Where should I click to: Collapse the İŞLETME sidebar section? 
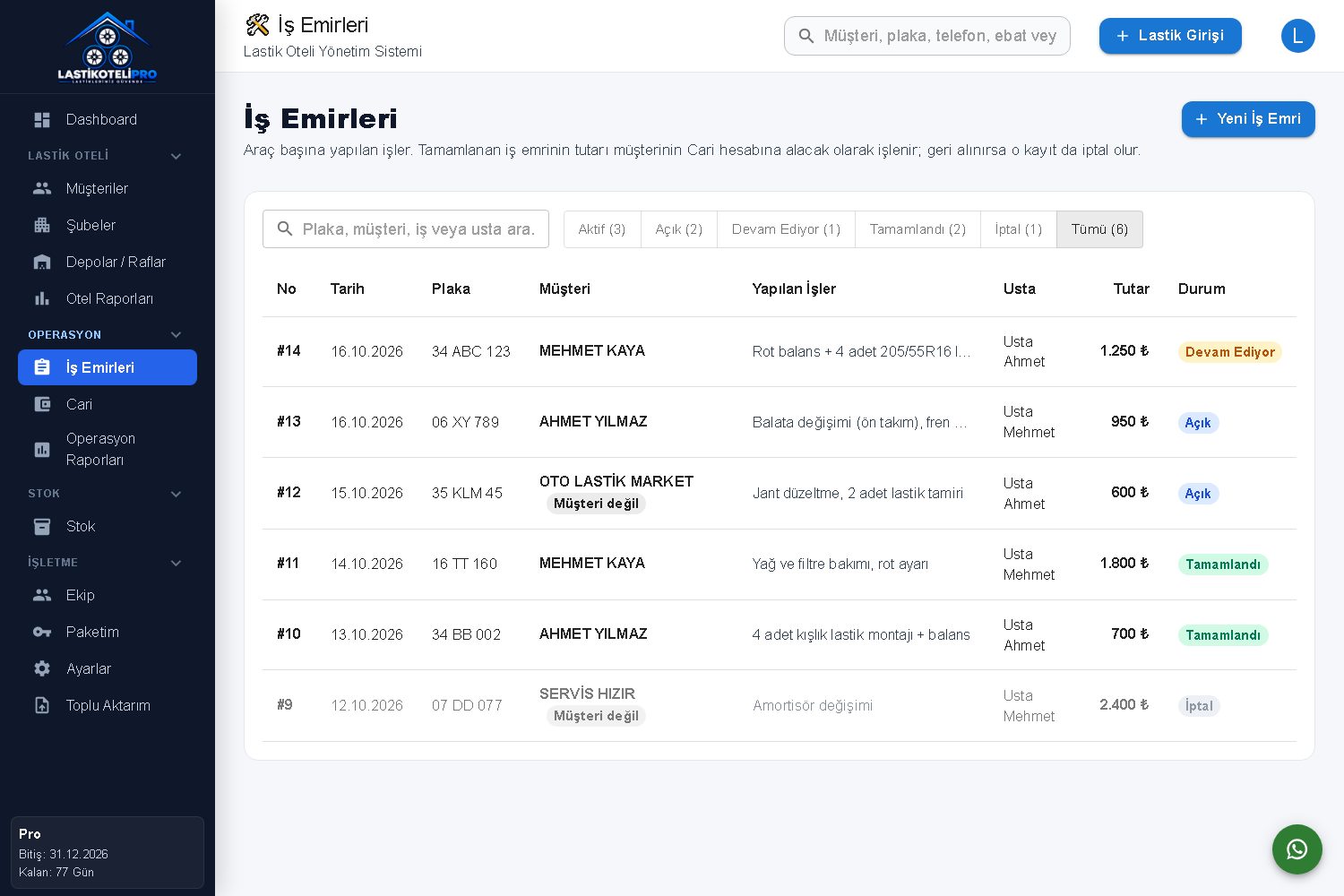pyautogui.click(x=176, y=563)
